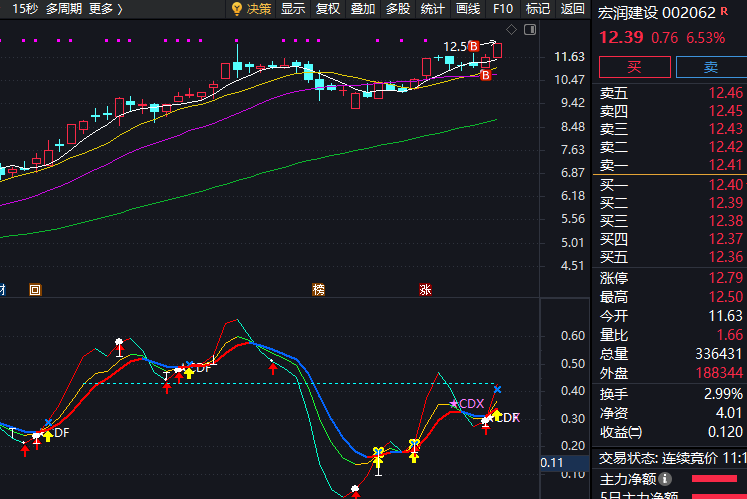This screenshot has width=747, height=499.
Task: Click the 今开 value 11.63
Action: [x=726, y=316]
